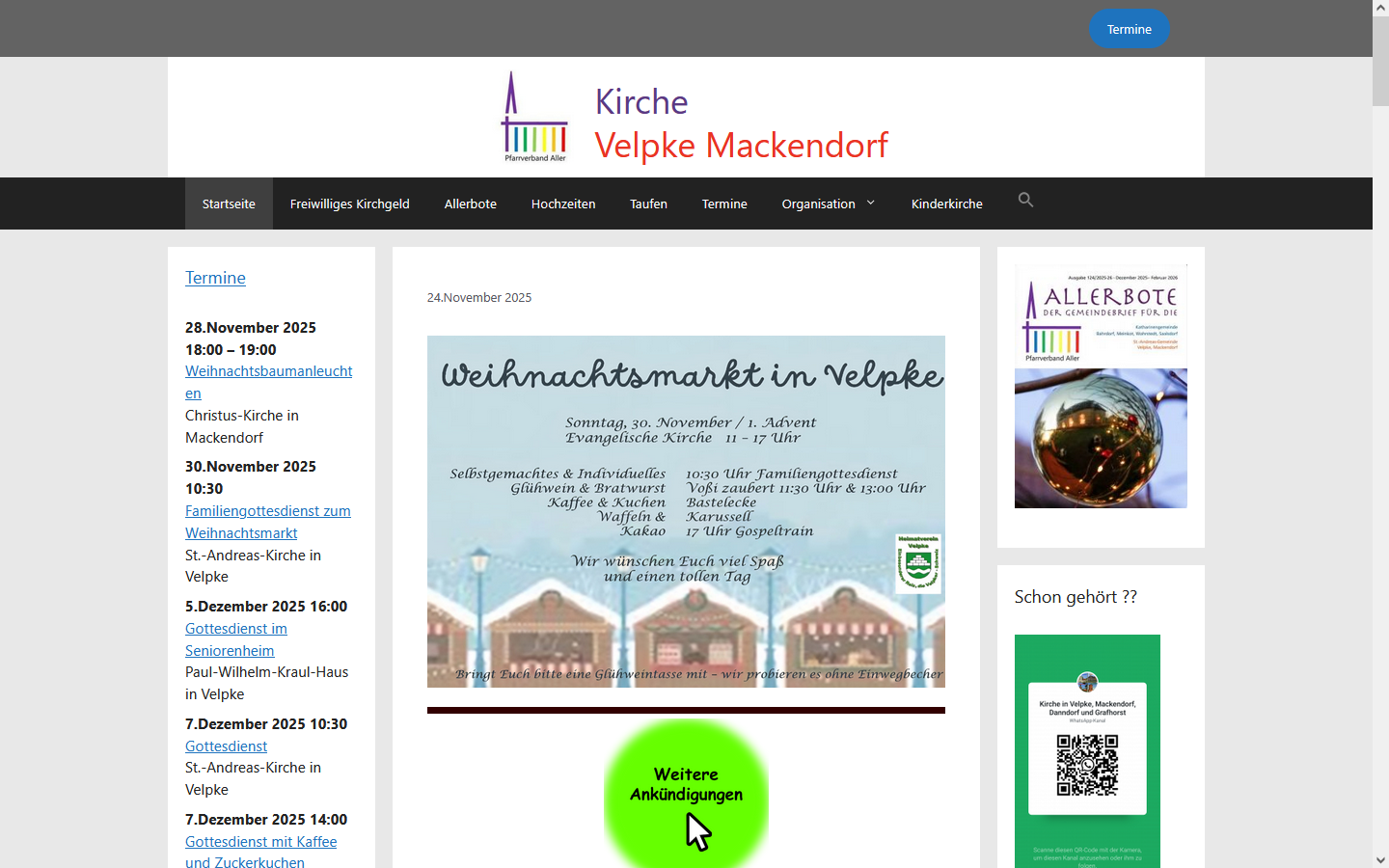Open the Allerbote cover image
Image resolution: width=1389 pixels, height=868 pixels.
(1101, 387)
